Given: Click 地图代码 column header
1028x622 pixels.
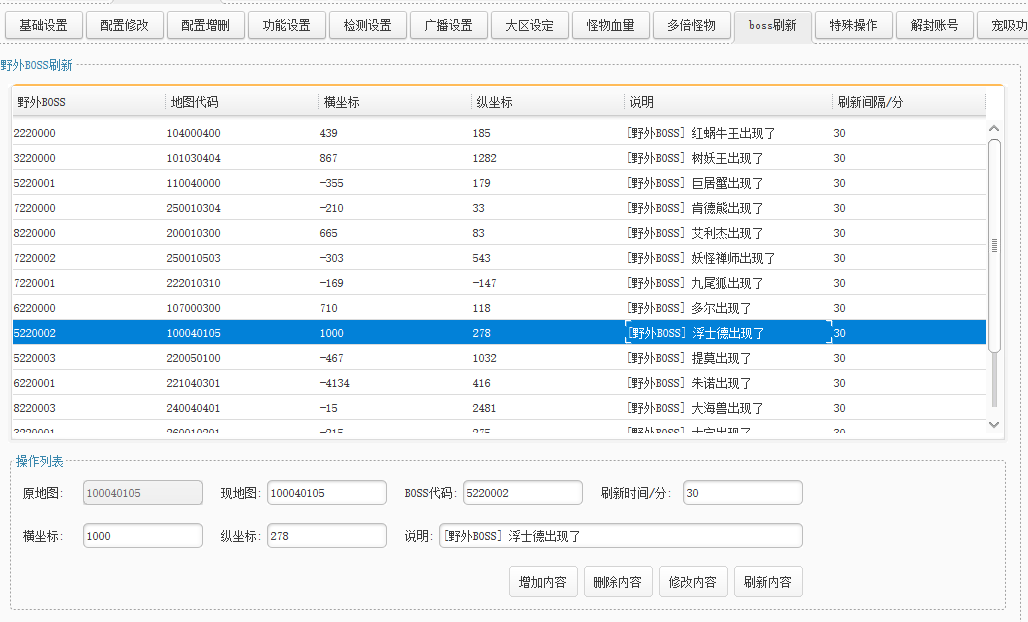Looking at the screenshot, I should pyautogui.click(x=242, y=102).
